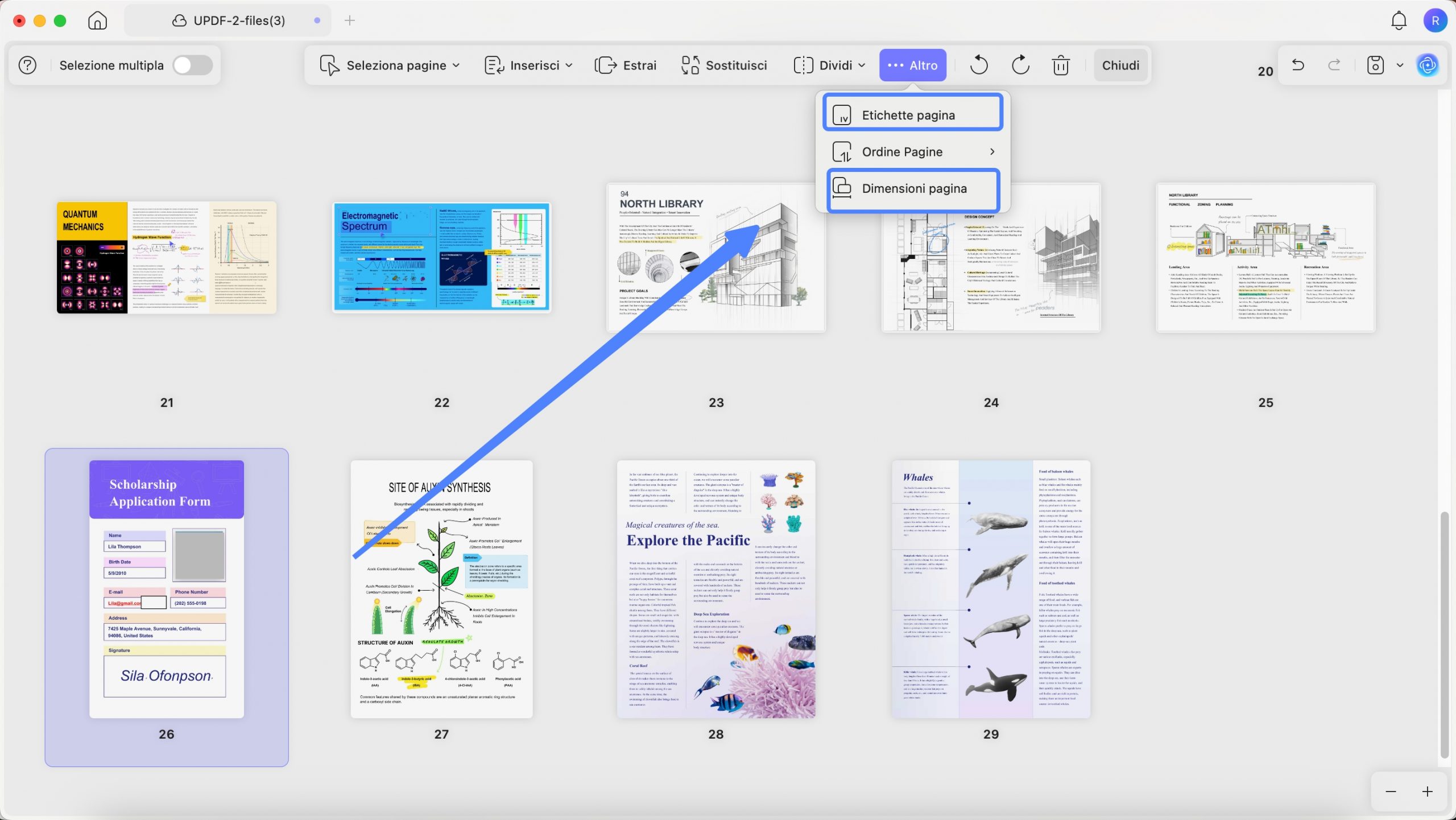The height and width of the screenshot is (820, 1456).
Task: Open the notifications bell icon
Action: pyautogui.click(x=1399, y=21)
